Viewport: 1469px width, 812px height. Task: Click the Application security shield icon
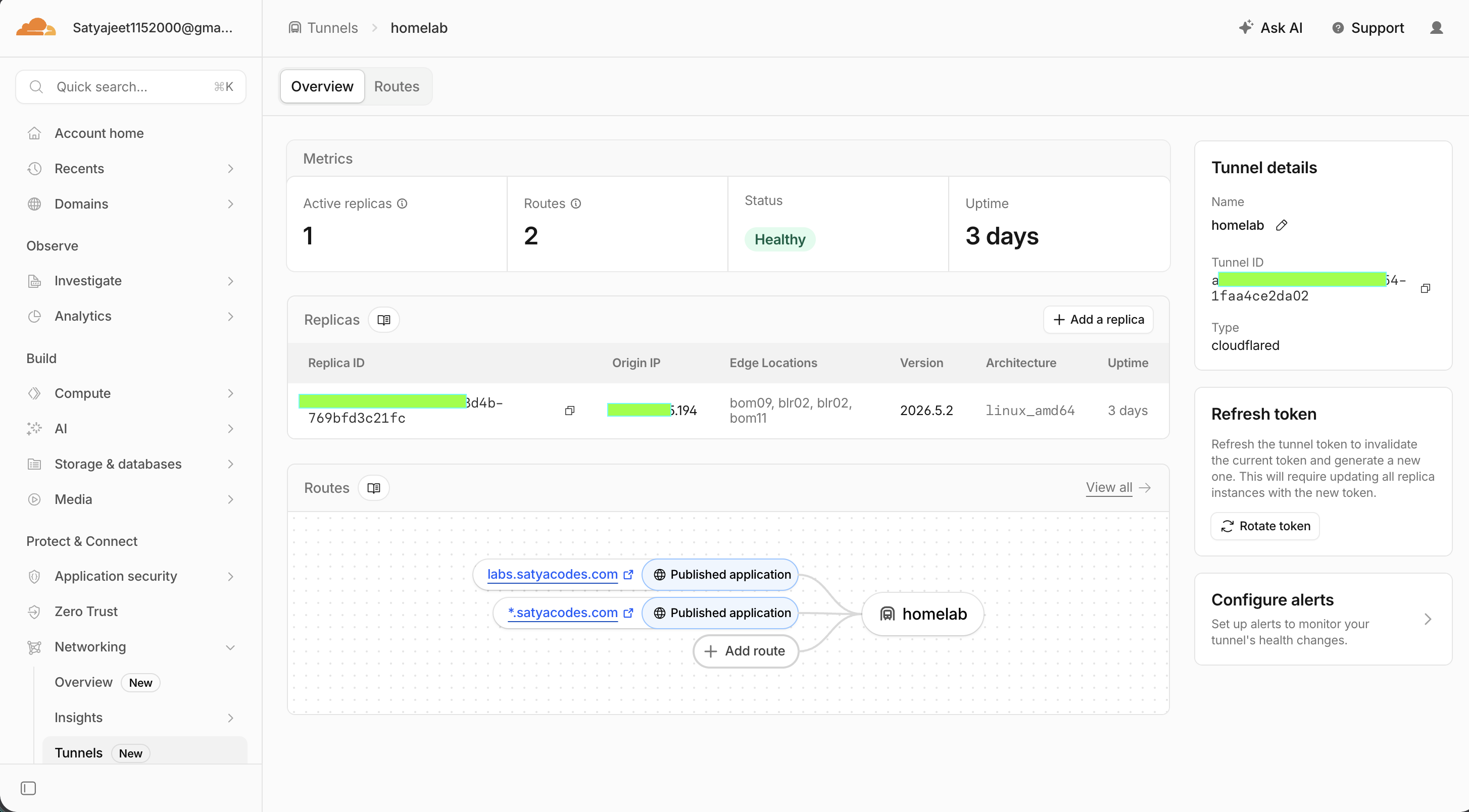(x=34, y=577)
